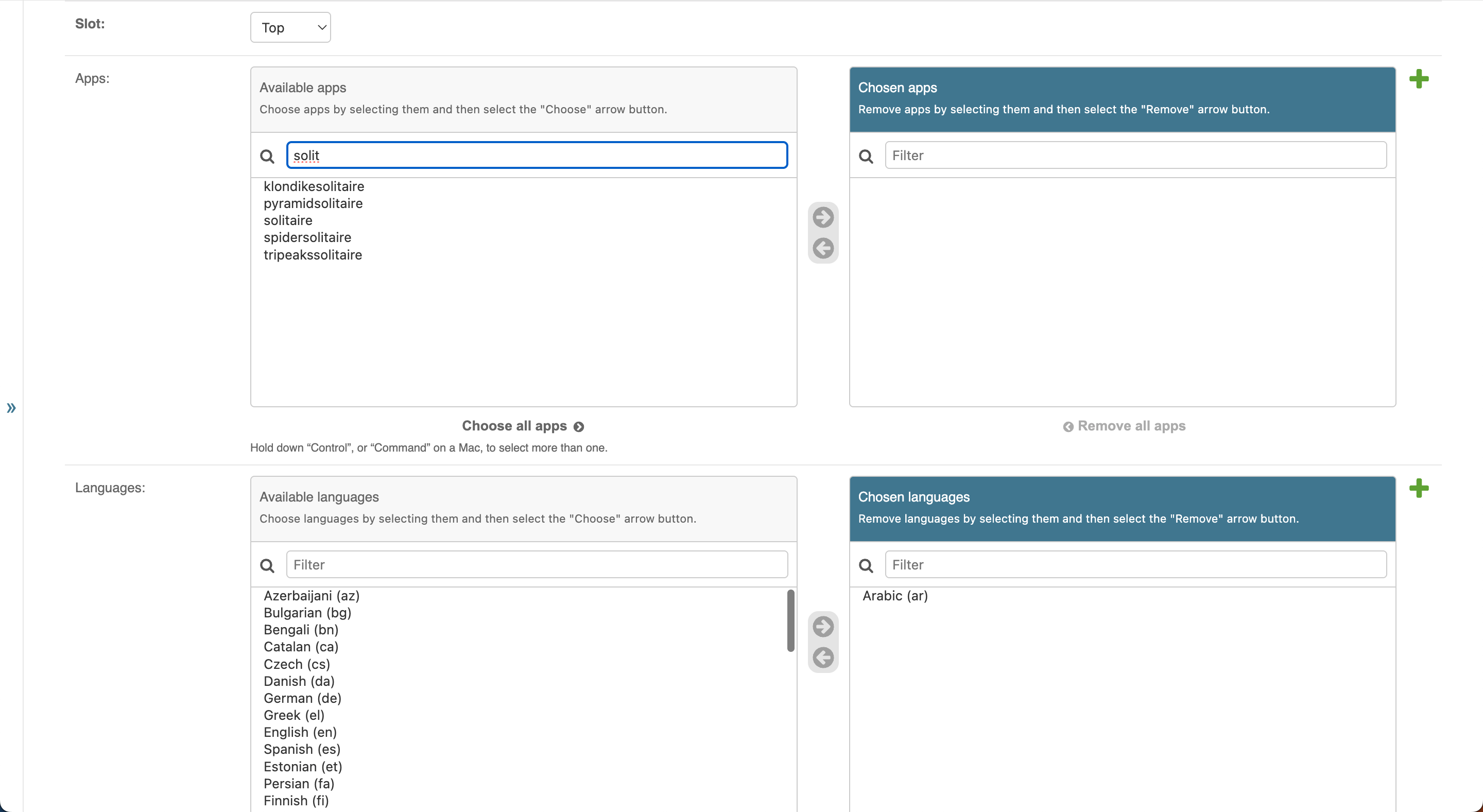Click the choose arrow for apps
This screenshot has height=812, width=1483.
click(x=823, y=217)
